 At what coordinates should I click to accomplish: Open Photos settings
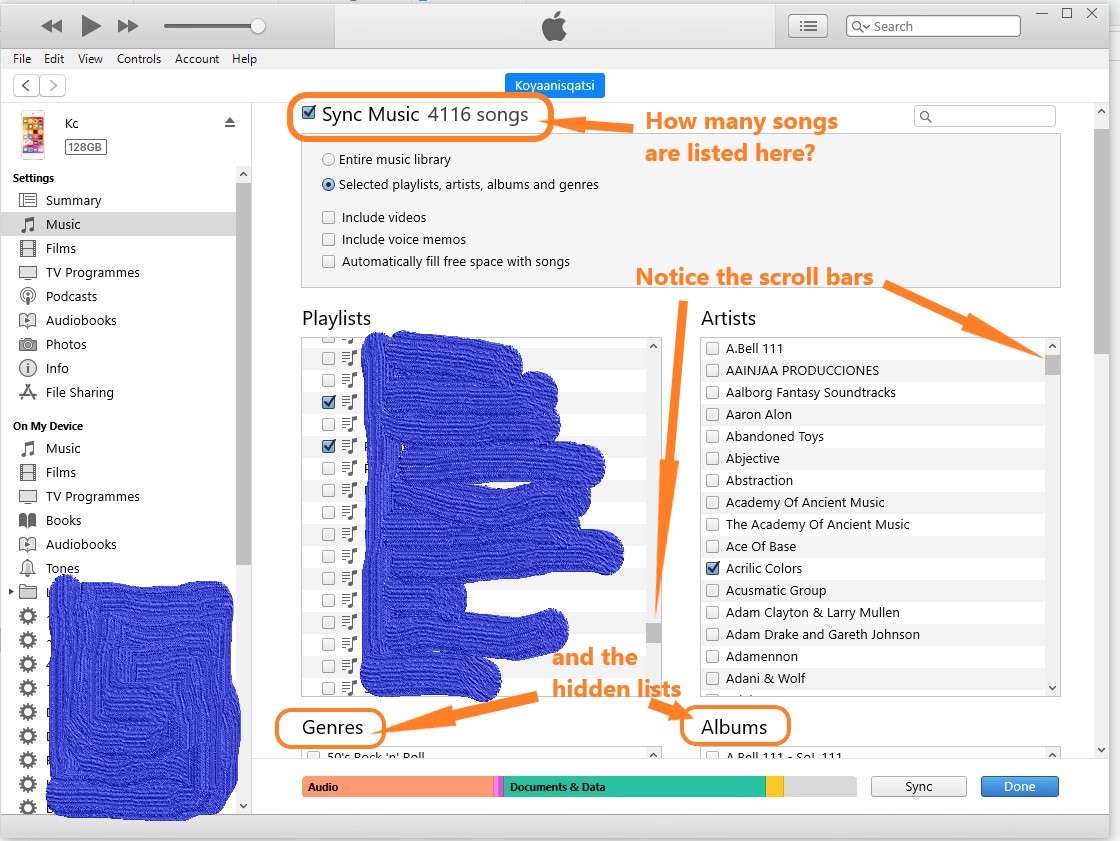tap(66, 344)
